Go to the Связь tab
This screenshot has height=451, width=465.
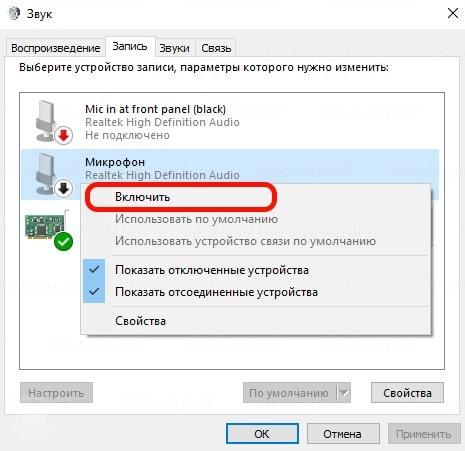coord(216,48)
